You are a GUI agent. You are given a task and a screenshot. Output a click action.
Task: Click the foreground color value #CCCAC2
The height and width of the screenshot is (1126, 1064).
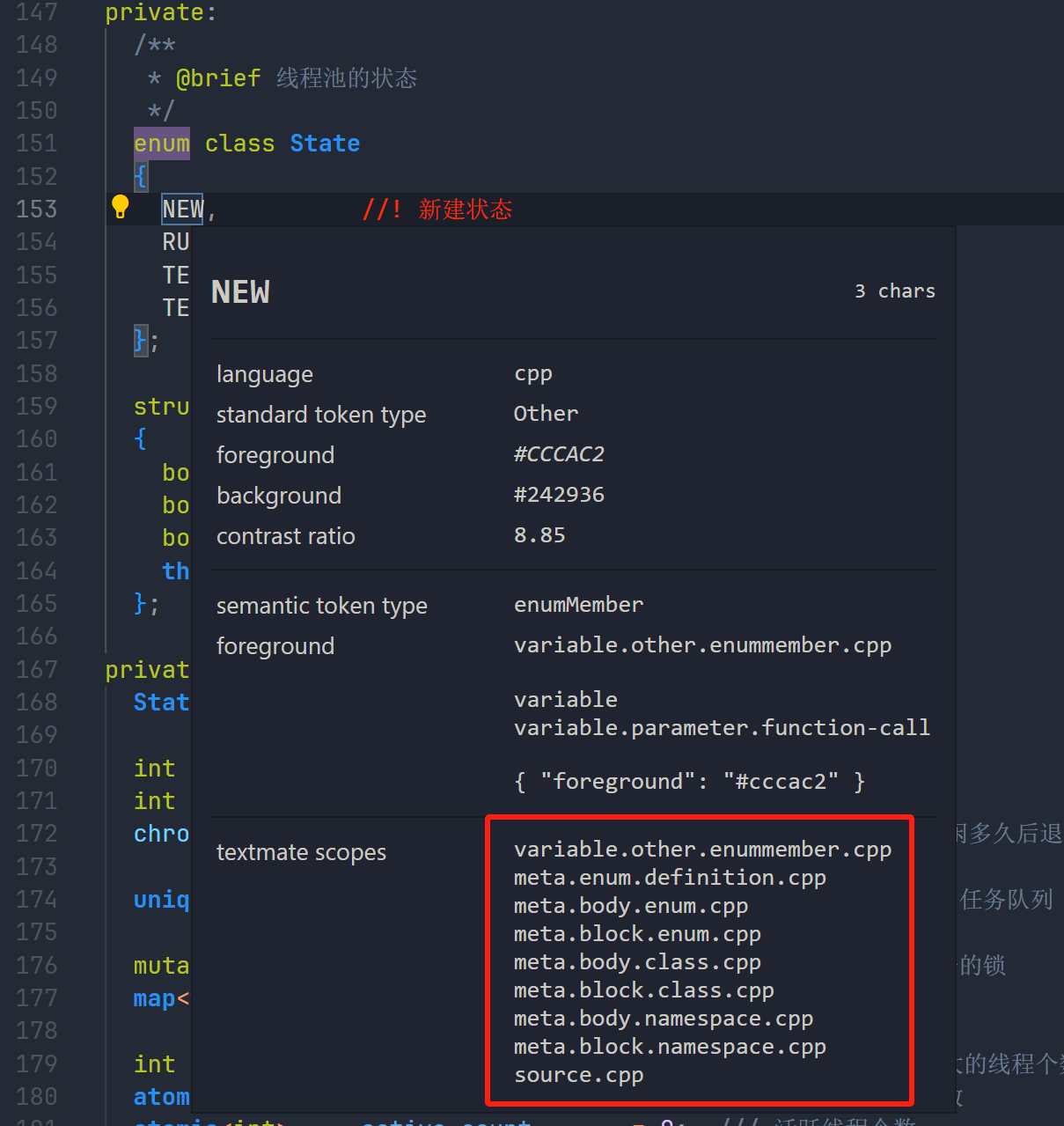click(559, 454)
